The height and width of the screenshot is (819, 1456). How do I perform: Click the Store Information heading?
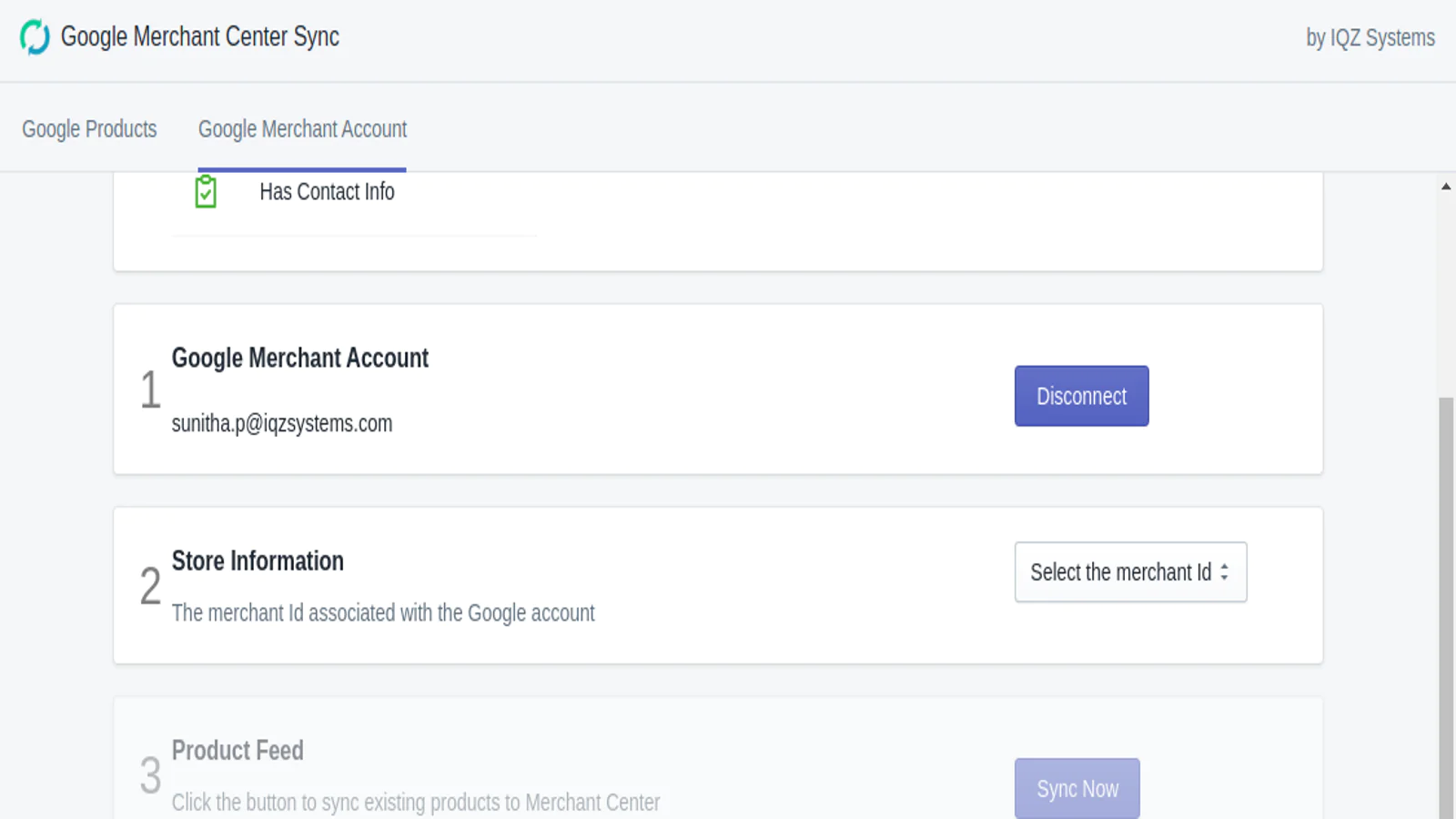(258, 561)
